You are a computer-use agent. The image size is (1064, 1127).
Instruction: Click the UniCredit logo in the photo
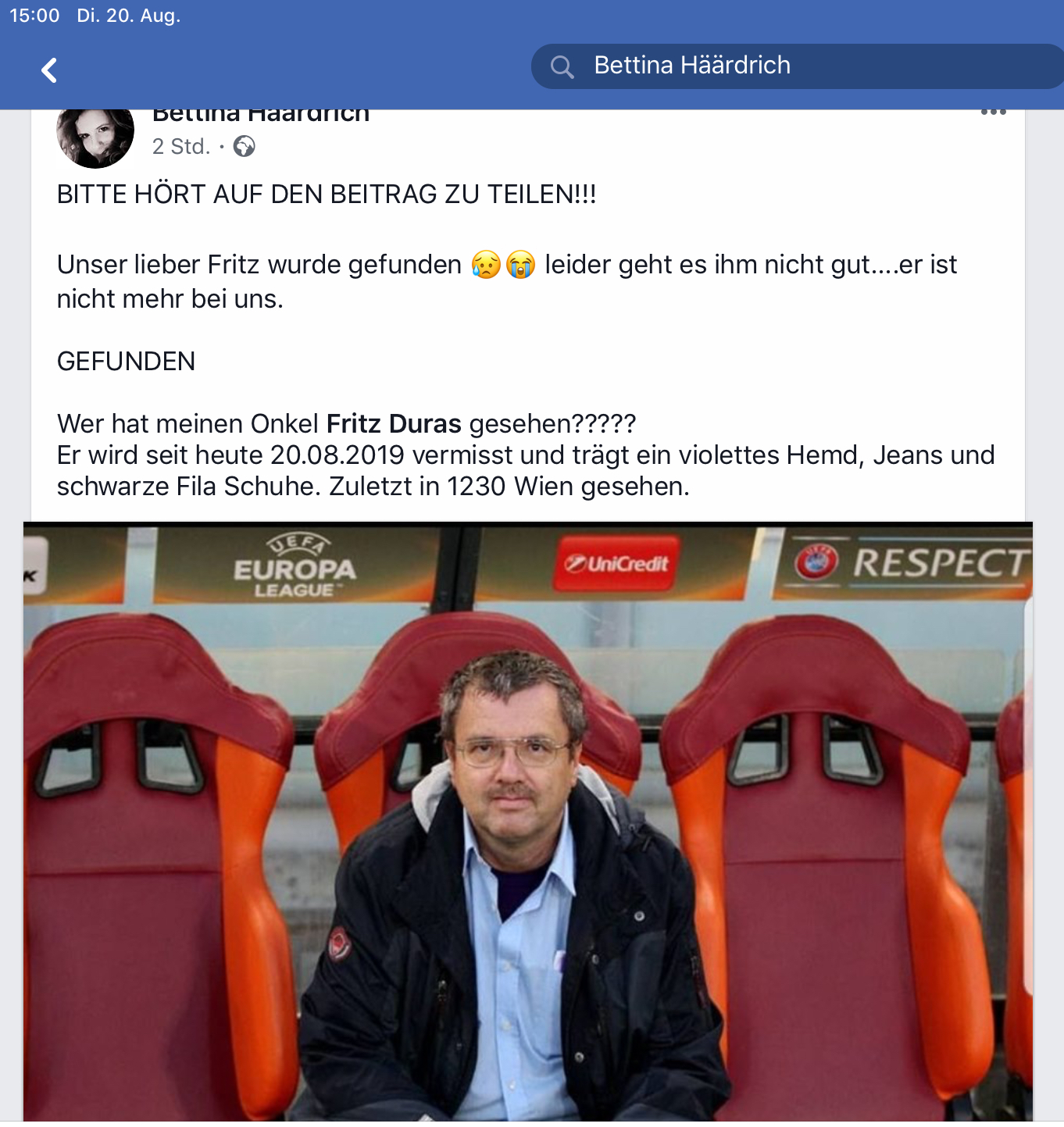pos(617,563)
